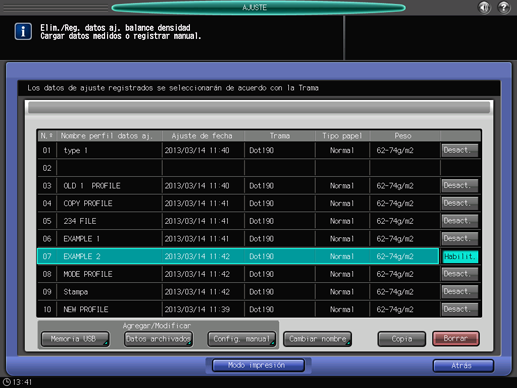The width and height of the screenshot is (517, 388).
Task: Select row 06 EXAMPLE 1
Action: click(238, 239)
